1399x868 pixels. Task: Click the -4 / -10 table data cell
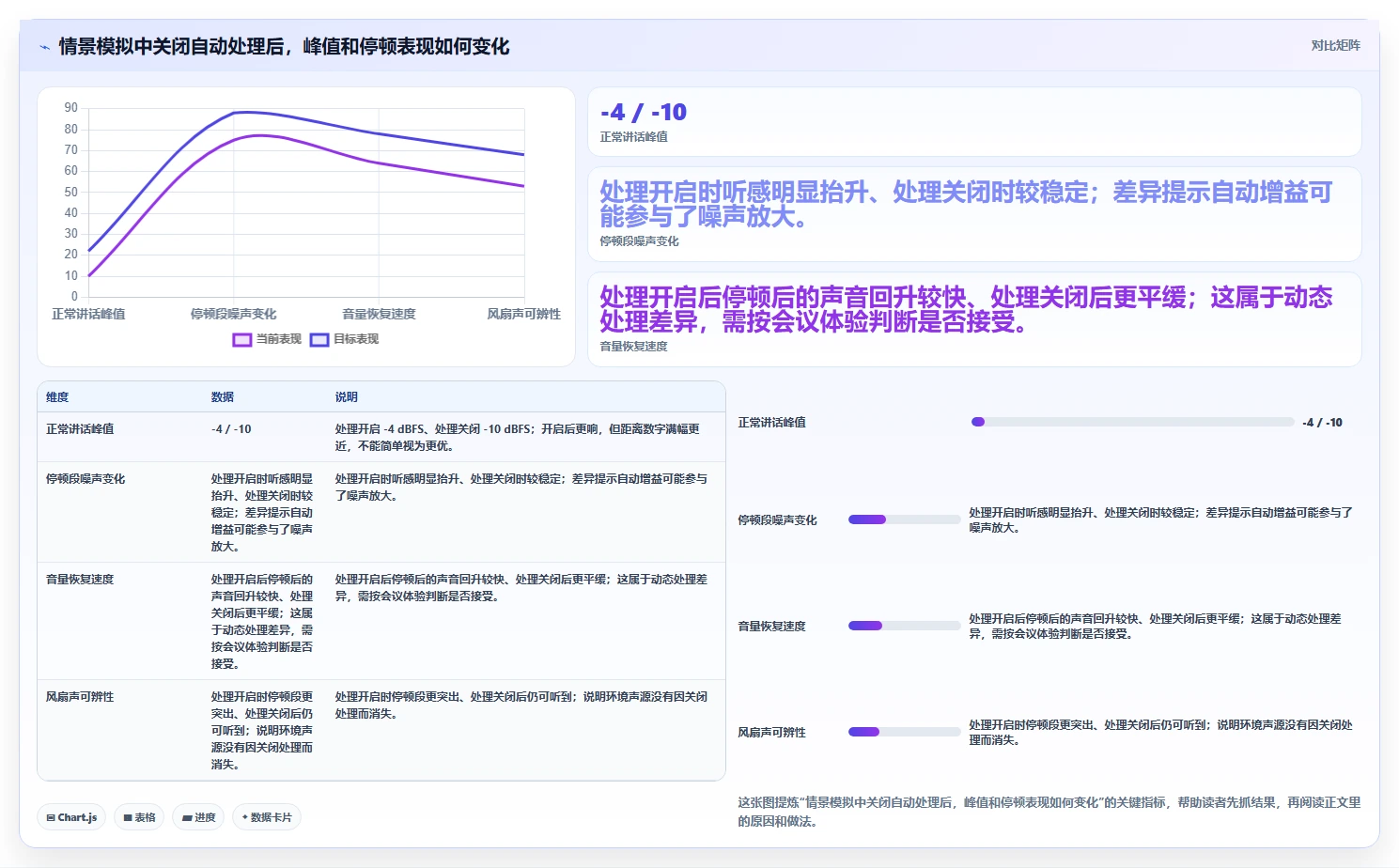(231, 429)
